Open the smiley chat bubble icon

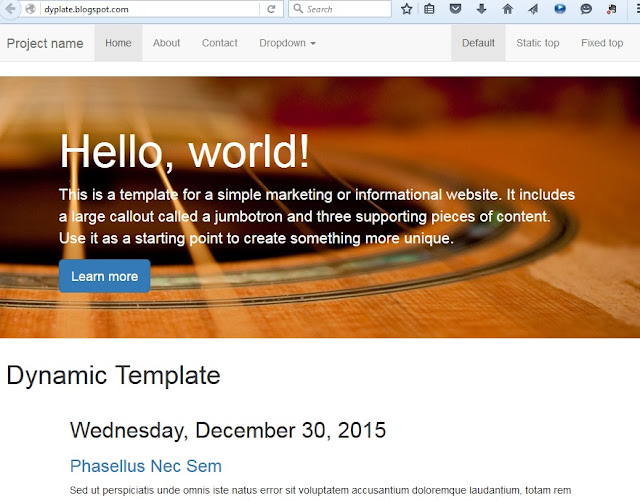pyautogui.click(x=586, y=9)
